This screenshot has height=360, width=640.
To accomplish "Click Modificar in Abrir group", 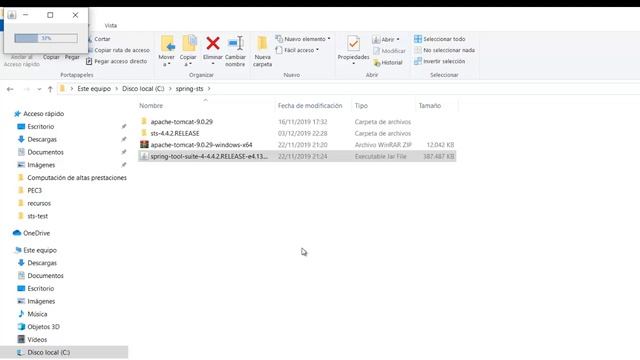I will (x=389, y=51).
